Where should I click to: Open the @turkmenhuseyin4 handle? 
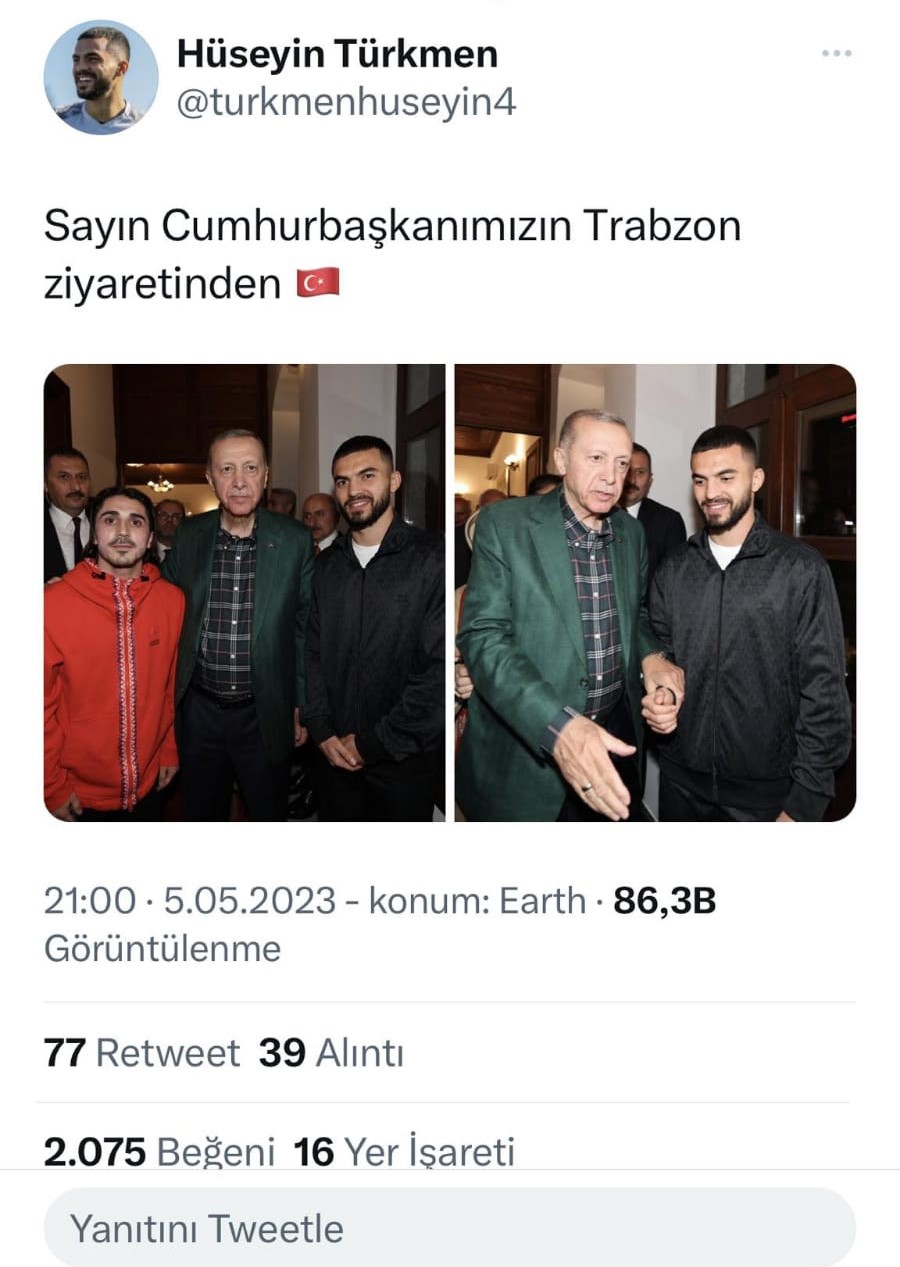pyautogui.click(x=346, y=102)
